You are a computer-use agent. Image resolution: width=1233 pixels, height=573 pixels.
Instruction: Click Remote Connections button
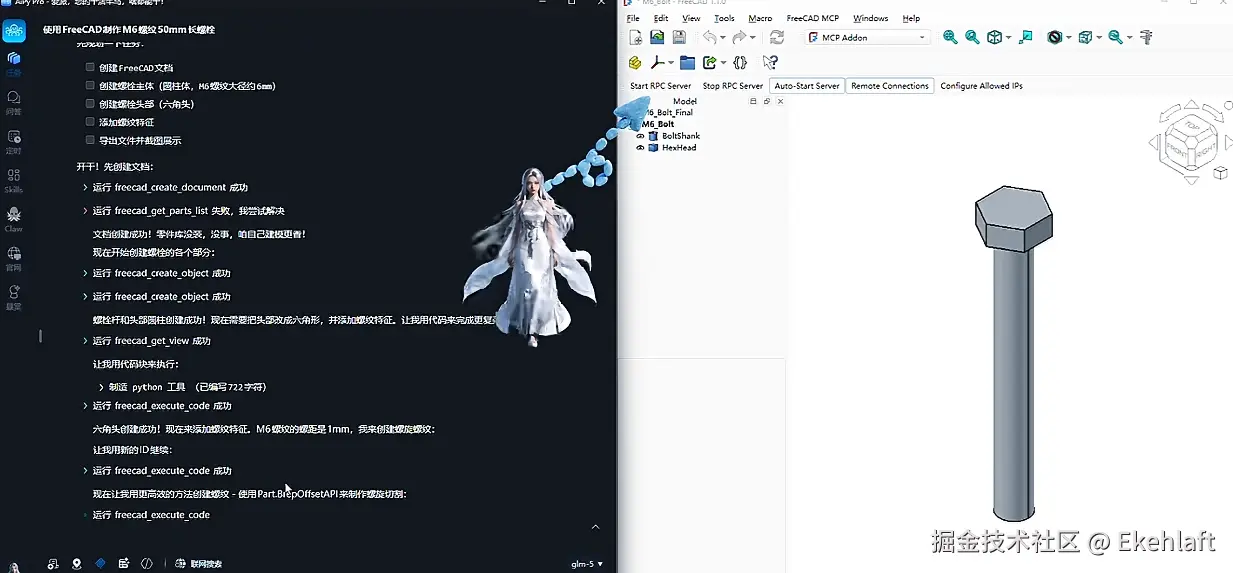point(890,86)
